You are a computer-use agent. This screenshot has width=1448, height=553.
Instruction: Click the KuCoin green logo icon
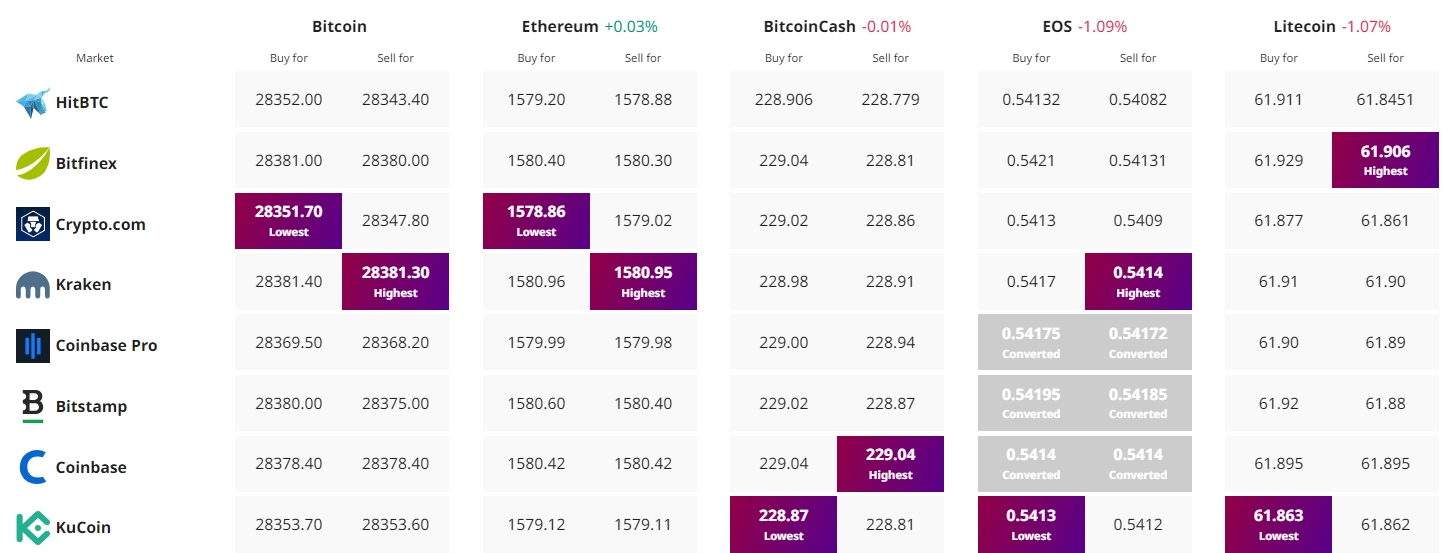pos(33,528)
